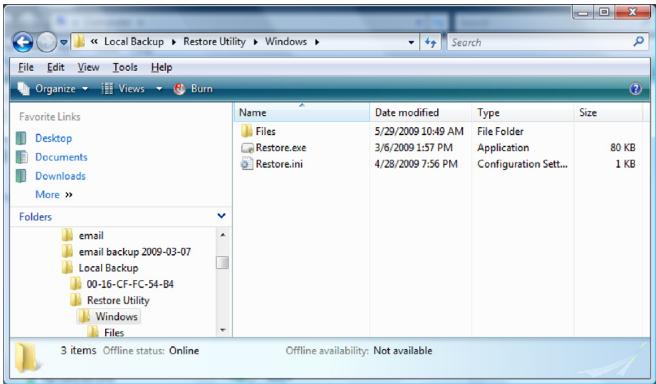Image resolution: width=656 pixels, height=384 pixels.
Task: Select 00-16-CF-FC-54-B4 folder
Action: tap(130, 284)
